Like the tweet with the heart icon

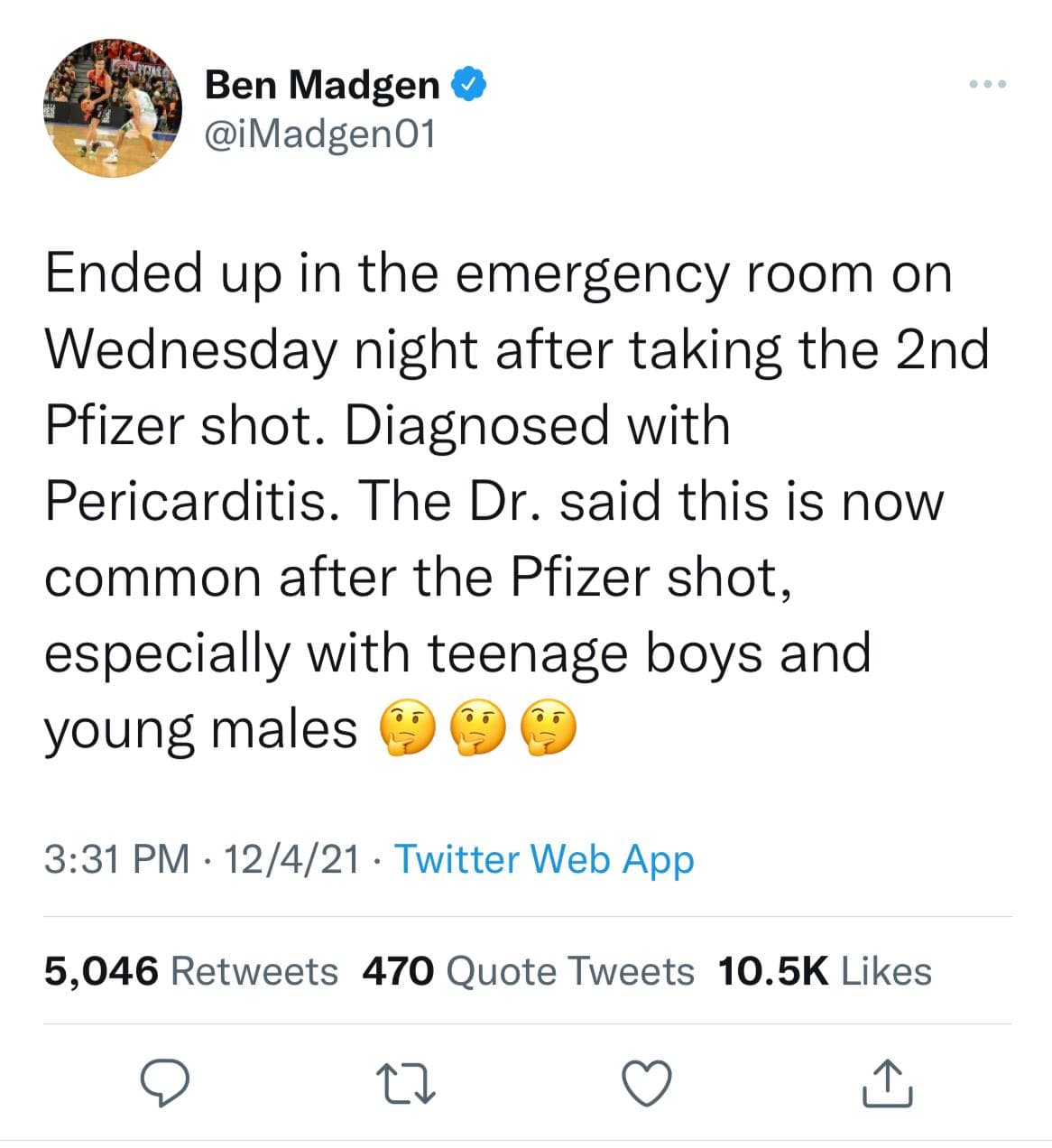(x=648, y=1084)
